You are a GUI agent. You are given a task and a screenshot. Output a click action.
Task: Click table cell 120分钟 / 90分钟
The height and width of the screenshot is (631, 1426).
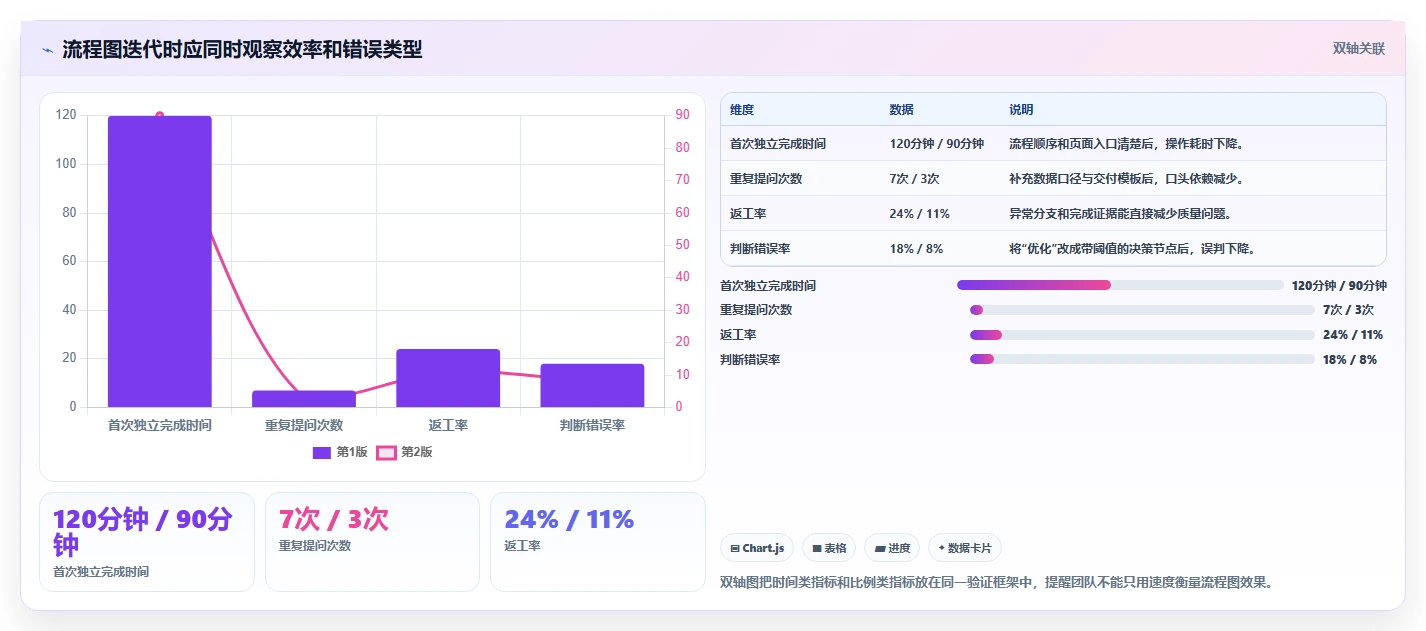937,144
